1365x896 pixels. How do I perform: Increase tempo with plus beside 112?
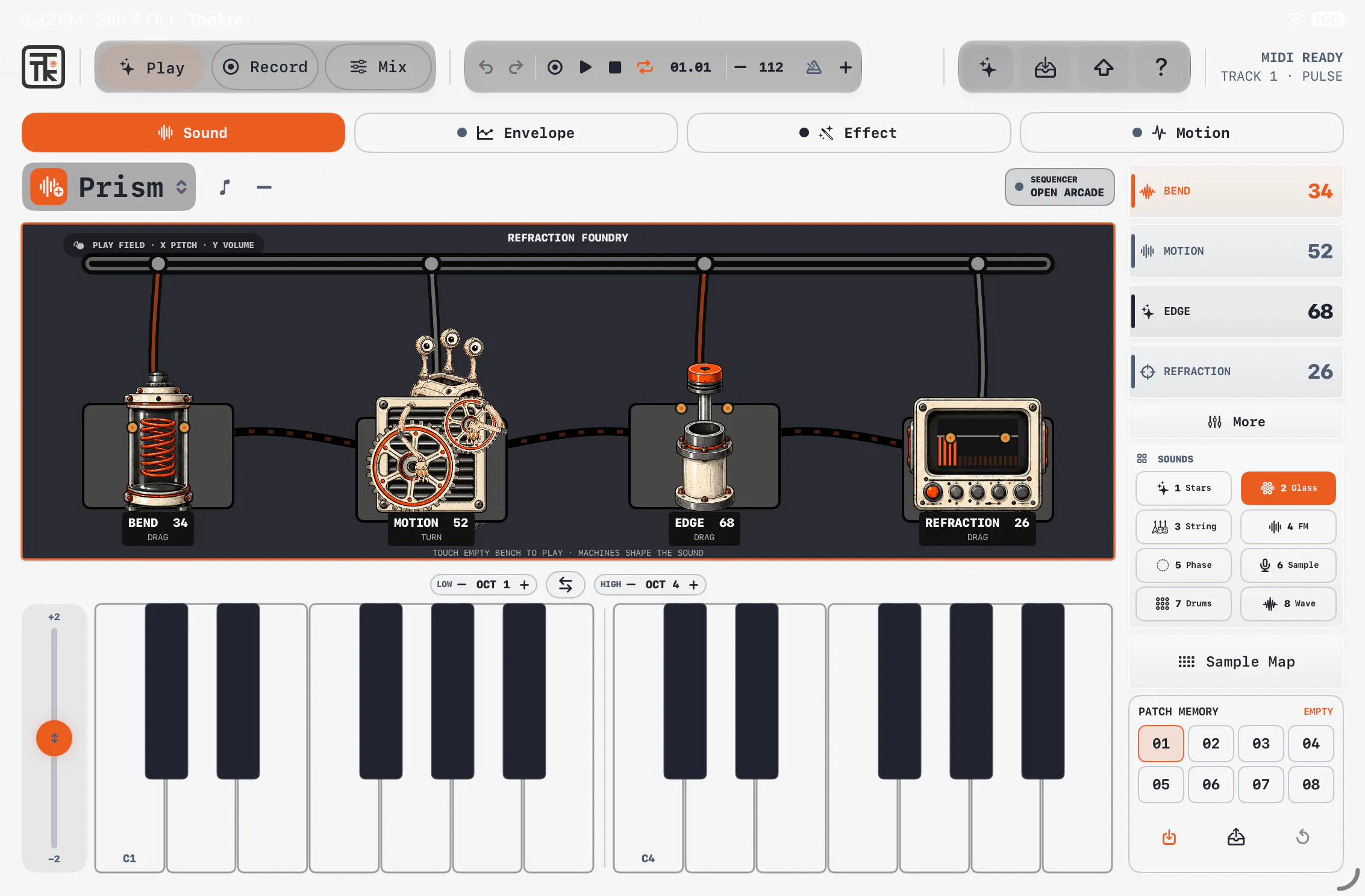[x=845, y=67]
